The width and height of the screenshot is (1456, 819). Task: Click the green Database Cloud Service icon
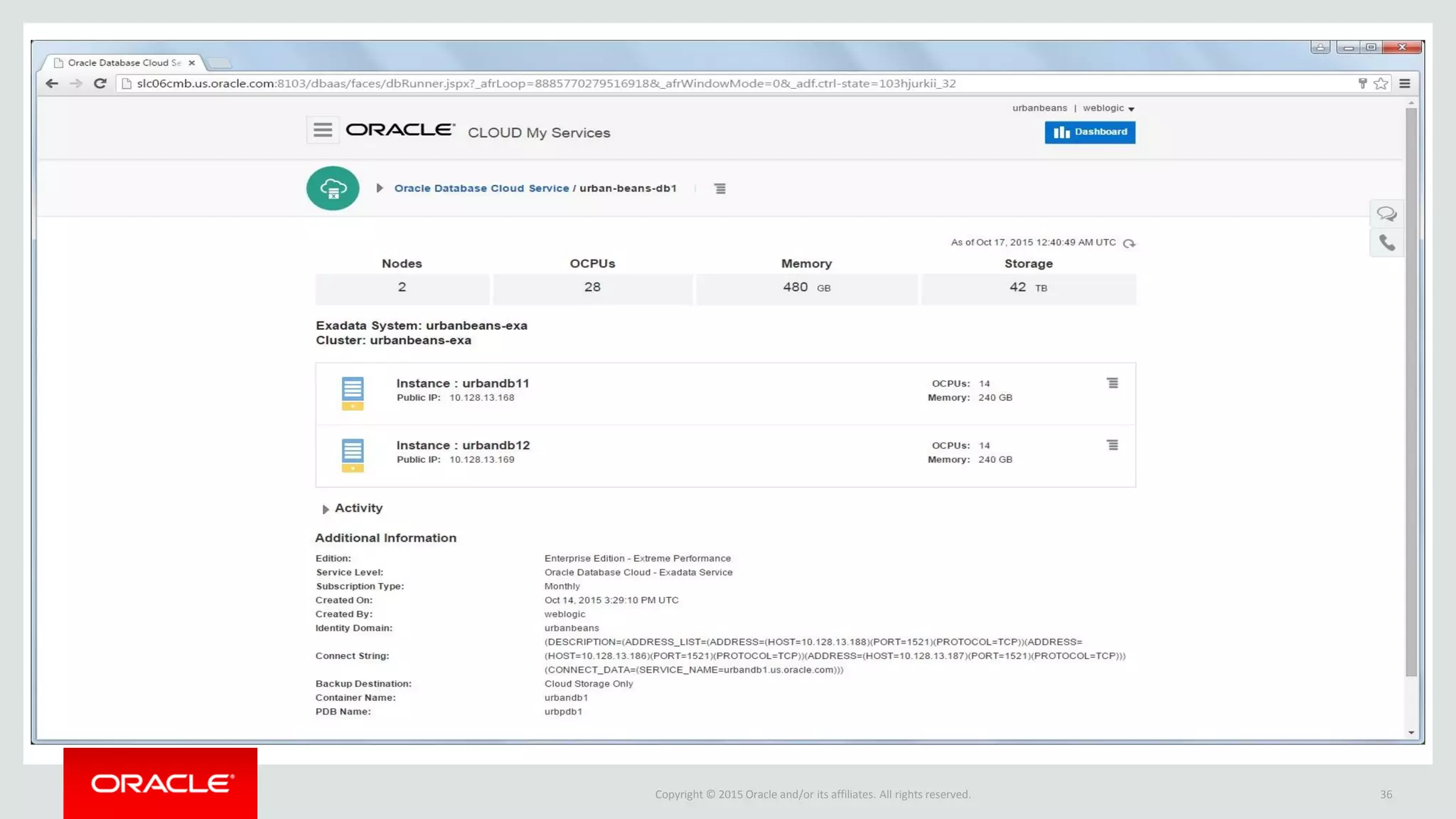(333, 188)
